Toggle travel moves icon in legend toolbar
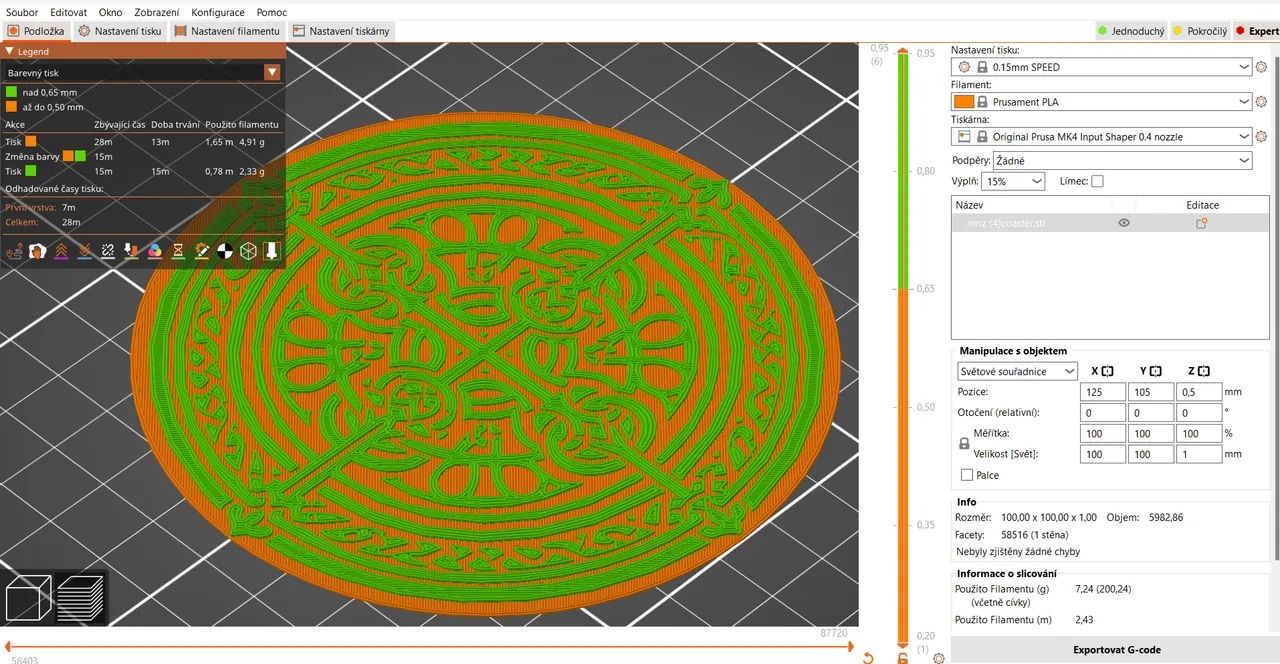Image resolution: width=1280 pixels, height=664 pixels. [15, 250]
